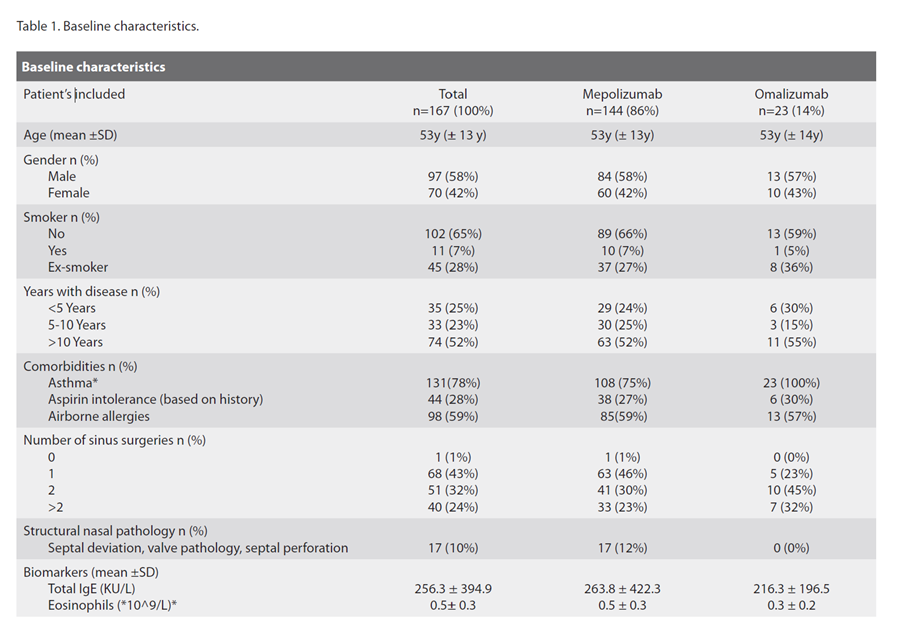
Task: Click the "Total" column heading
Action: [453, 95]
